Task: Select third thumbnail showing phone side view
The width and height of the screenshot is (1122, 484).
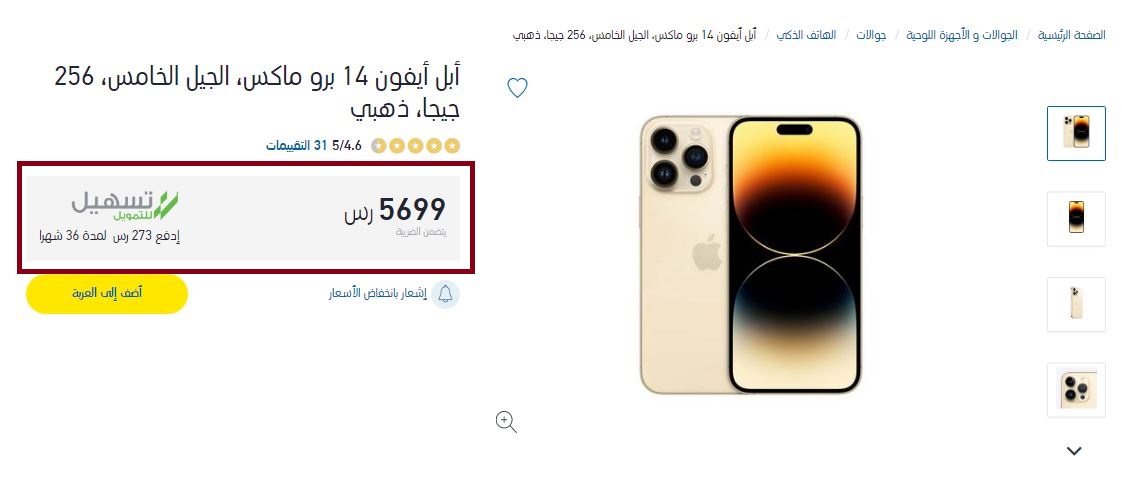Action: click(1075, 304)
